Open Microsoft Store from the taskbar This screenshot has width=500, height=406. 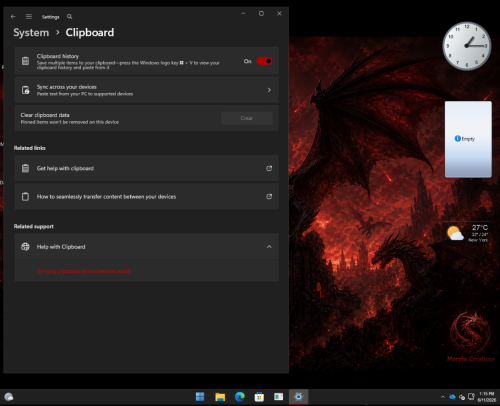259,397
